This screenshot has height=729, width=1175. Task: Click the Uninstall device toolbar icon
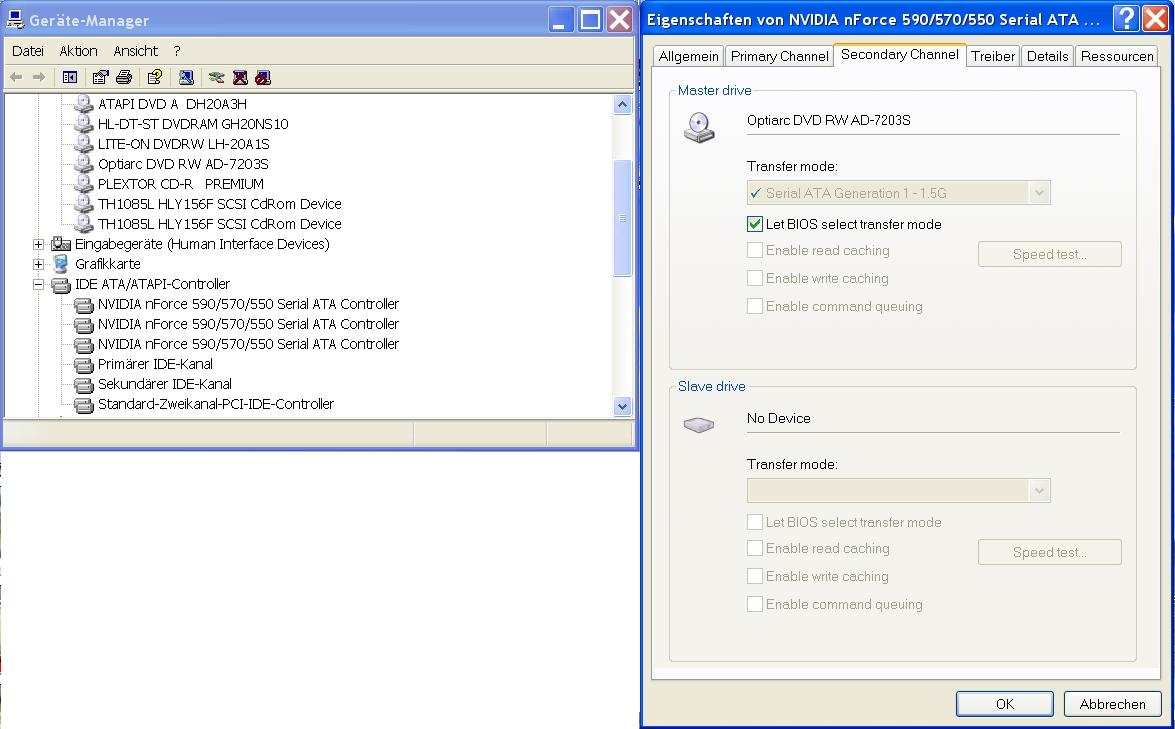240,77
